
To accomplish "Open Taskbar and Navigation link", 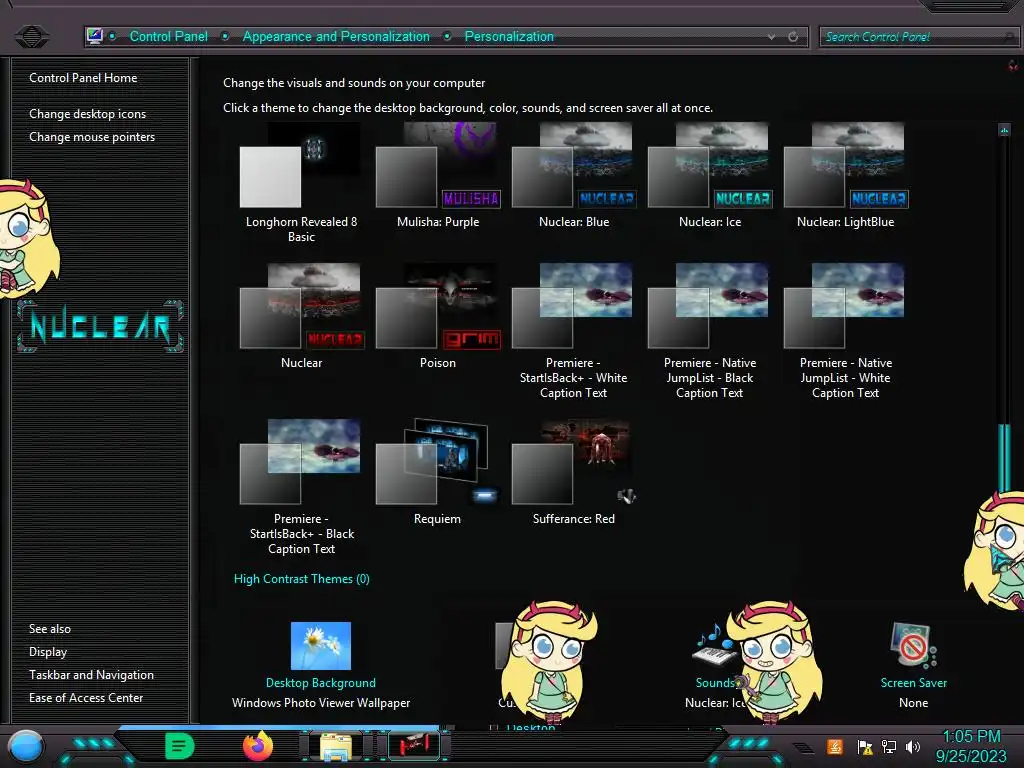I will [91, 675].
